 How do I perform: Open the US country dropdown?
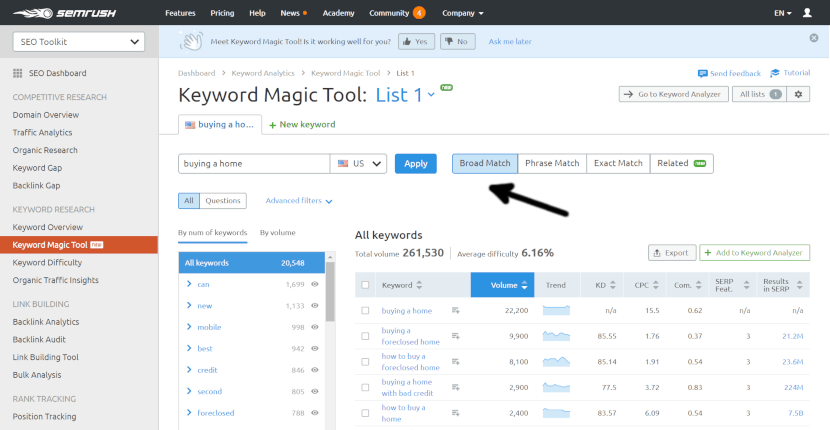point(358,164)
